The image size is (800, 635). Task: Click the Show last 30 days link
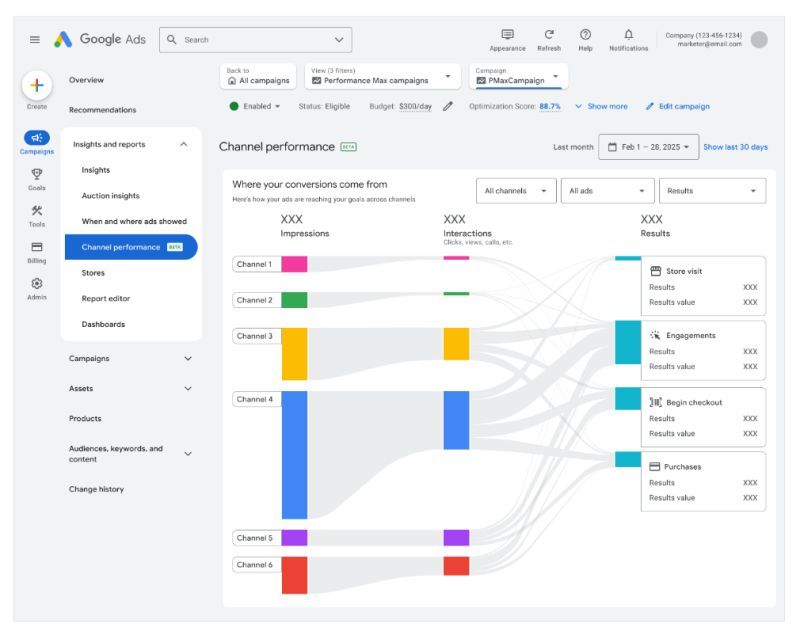pos(735,147)
